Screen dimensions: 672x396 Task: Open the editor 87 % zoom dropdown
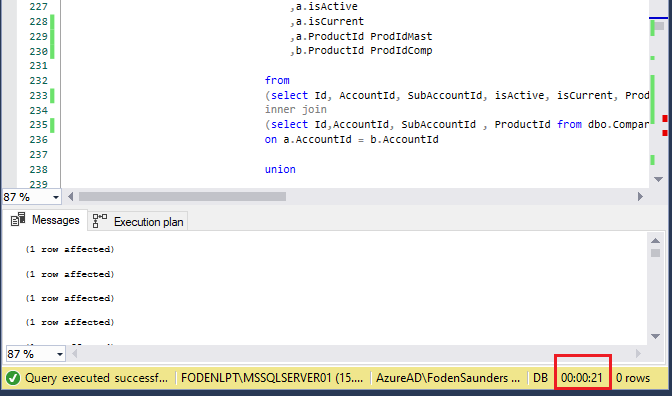pos(56,198)
